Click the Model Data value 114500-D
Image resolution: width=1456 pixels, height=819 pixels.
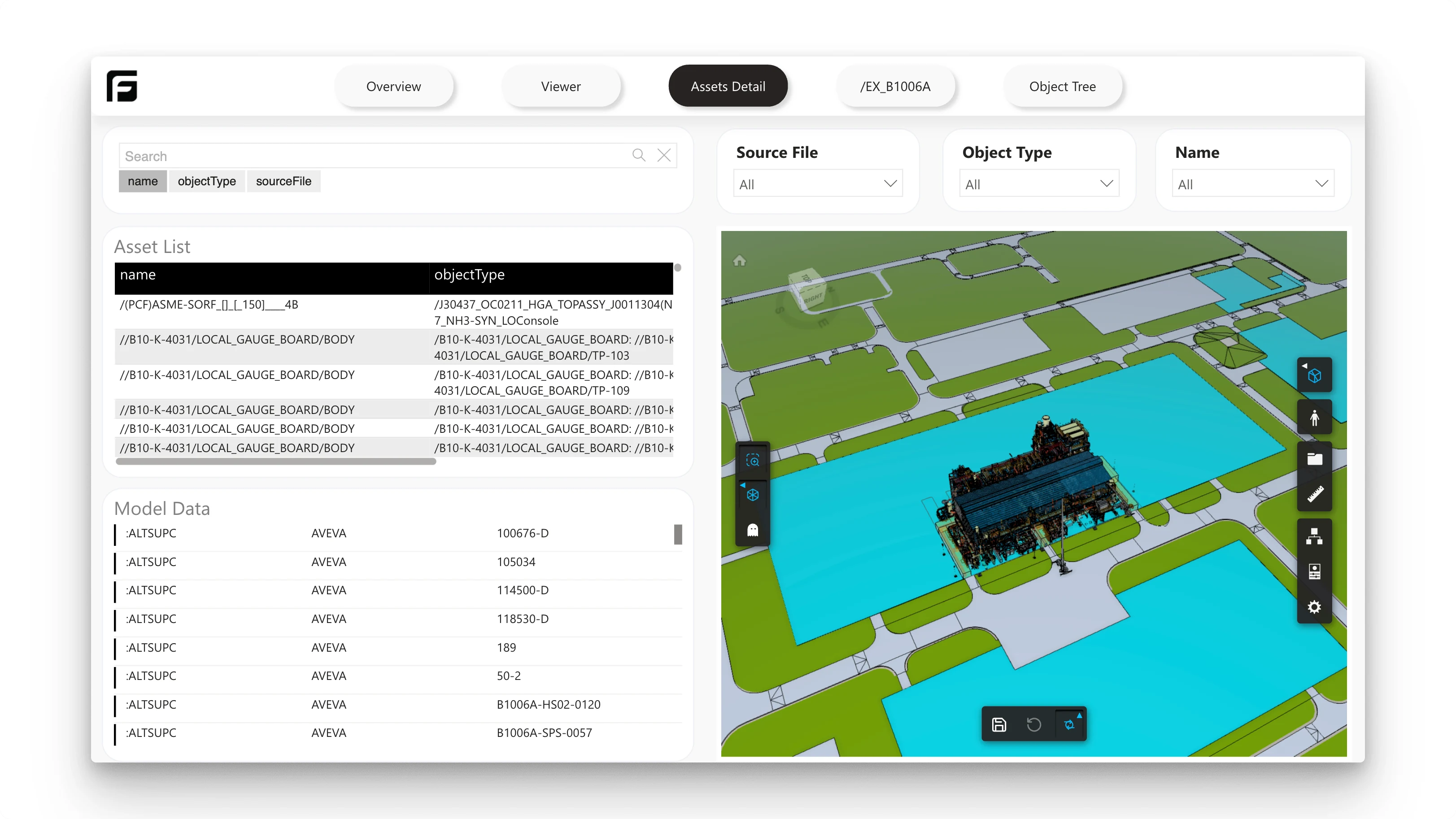522,590
